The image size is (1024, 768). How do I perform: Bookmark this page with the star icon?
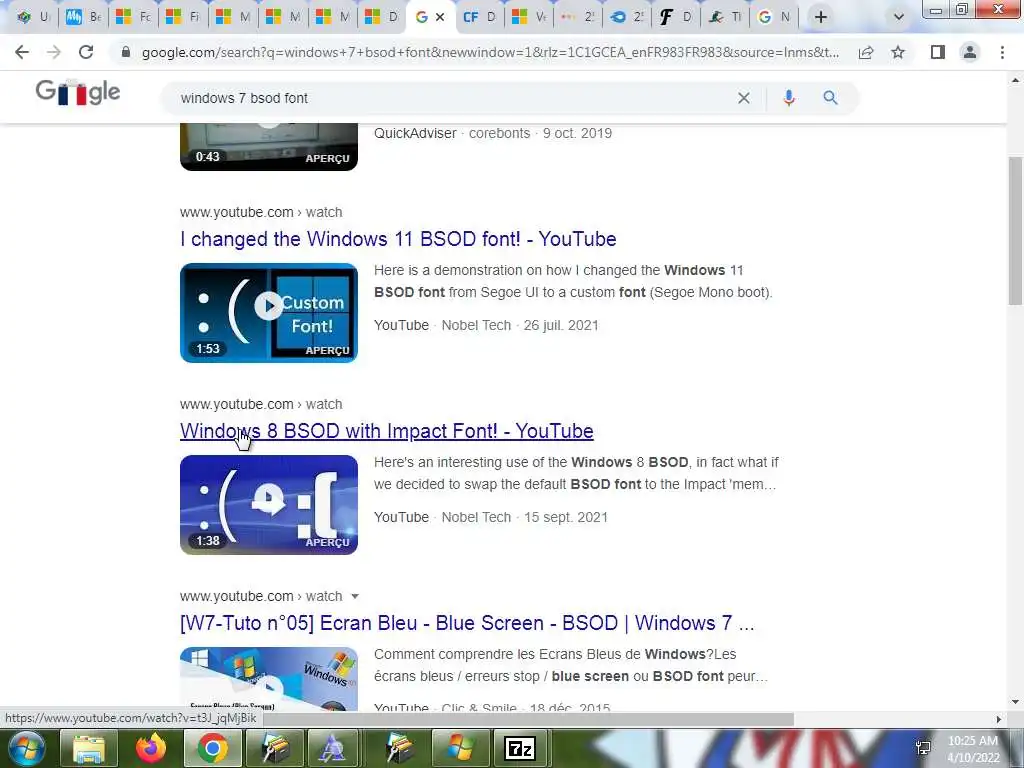click(898, 52)
